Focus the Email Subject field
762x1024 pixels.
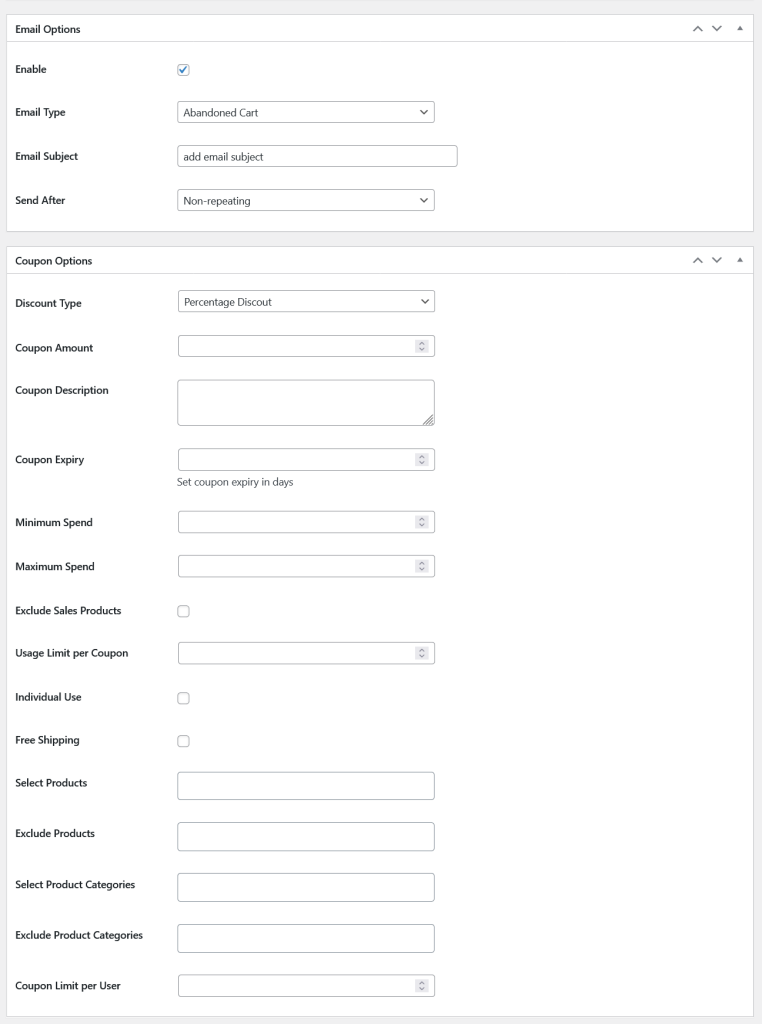tap(317, 156)
